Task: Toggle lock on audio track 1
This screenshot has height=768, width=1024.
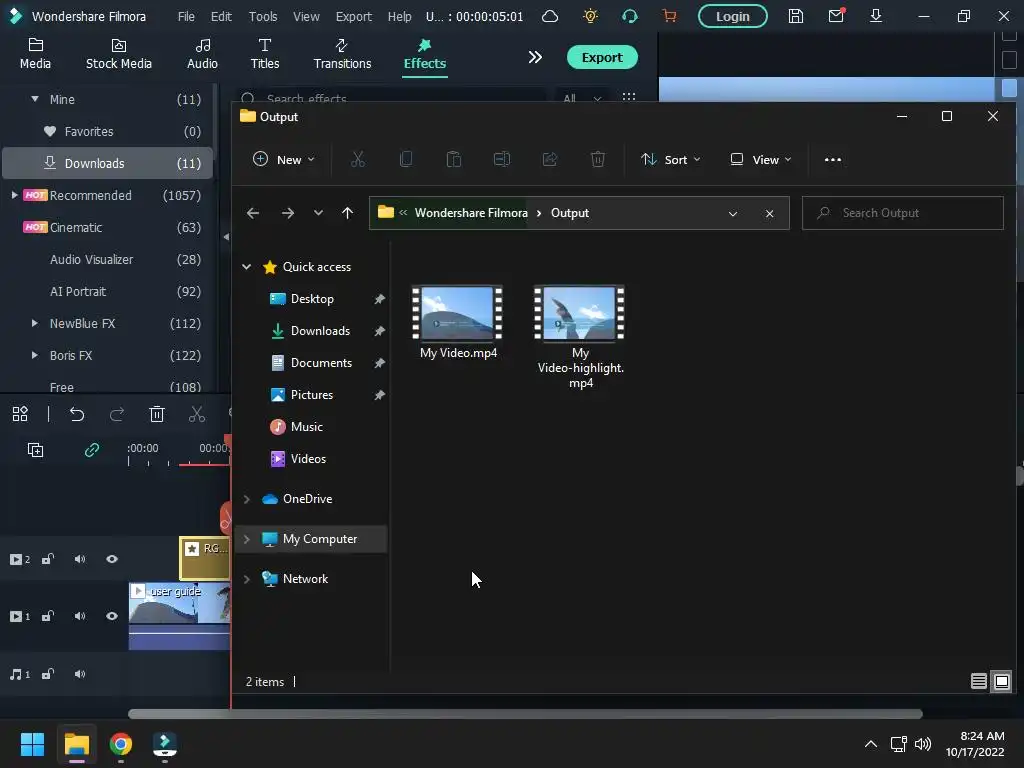Action: coord(48,674)
